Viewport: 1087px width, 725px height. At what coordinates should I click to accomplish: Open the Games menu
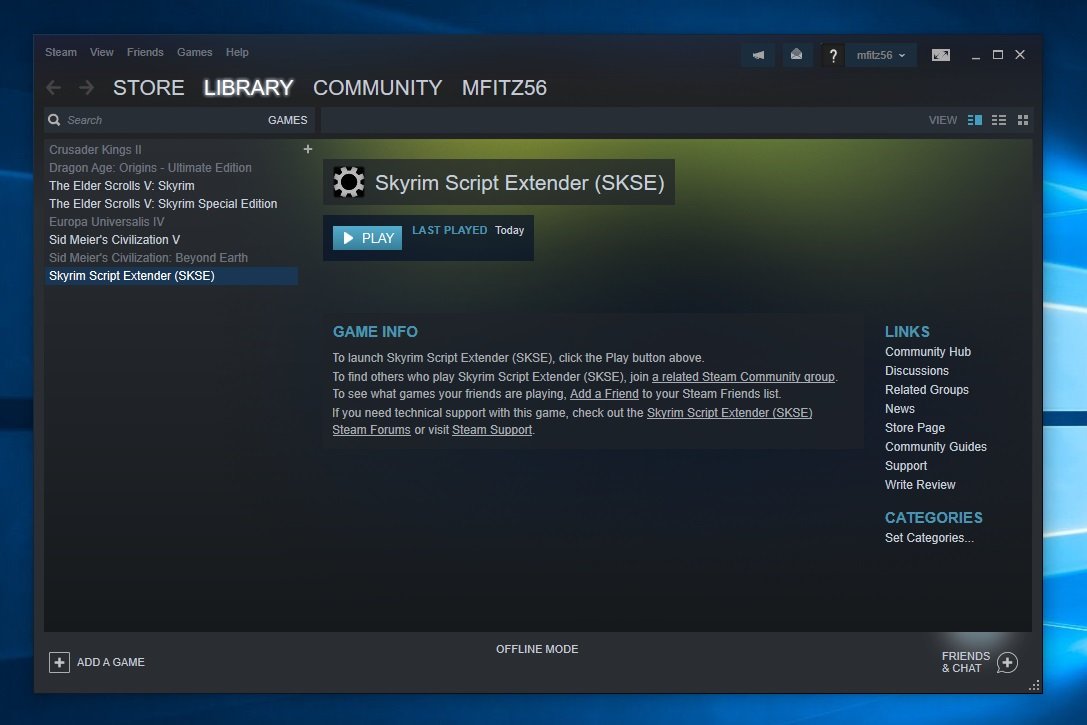(x=195, y=52)
